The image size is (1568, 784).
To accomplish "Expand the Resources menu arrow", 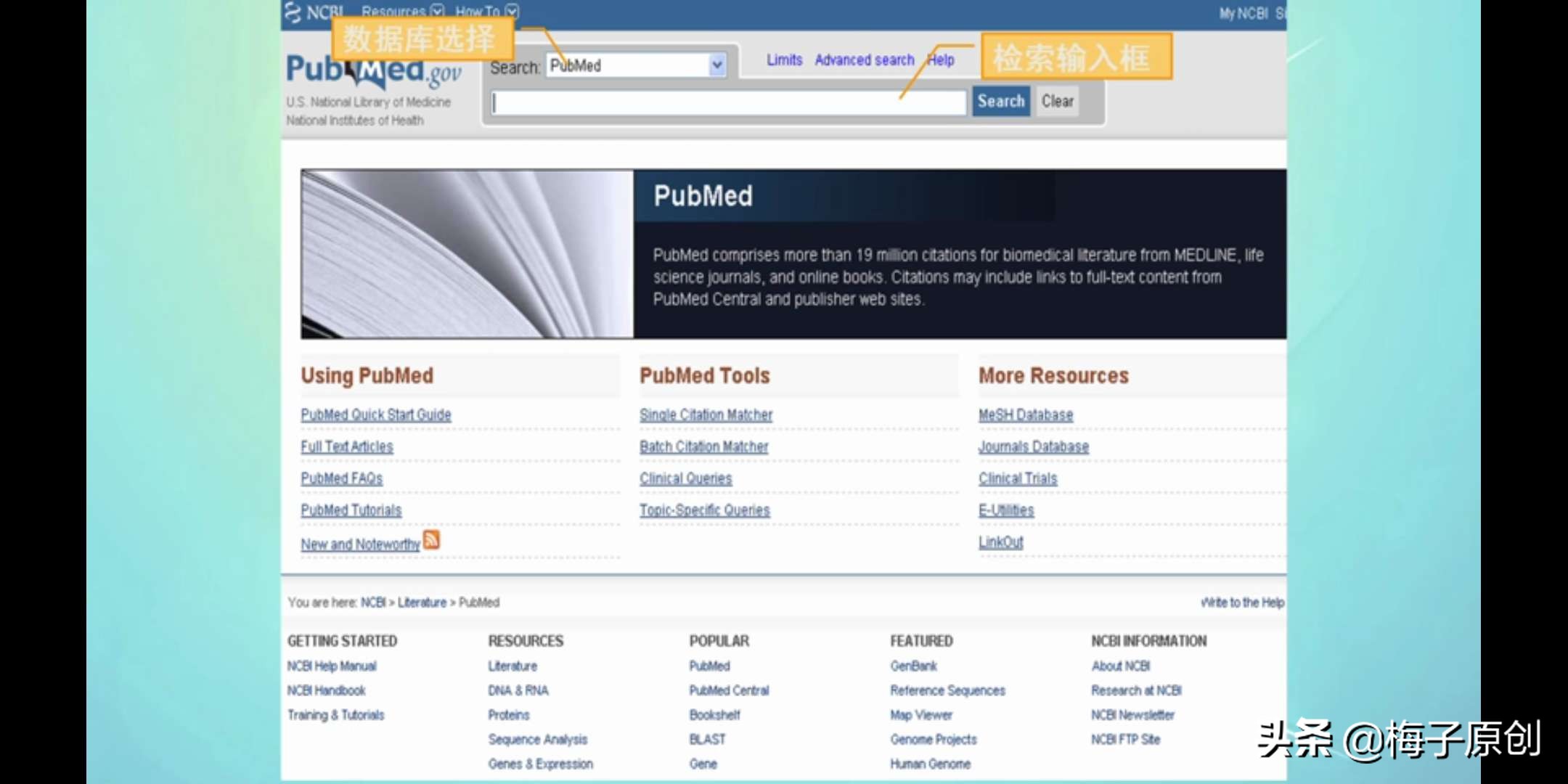I will (437, 11).
